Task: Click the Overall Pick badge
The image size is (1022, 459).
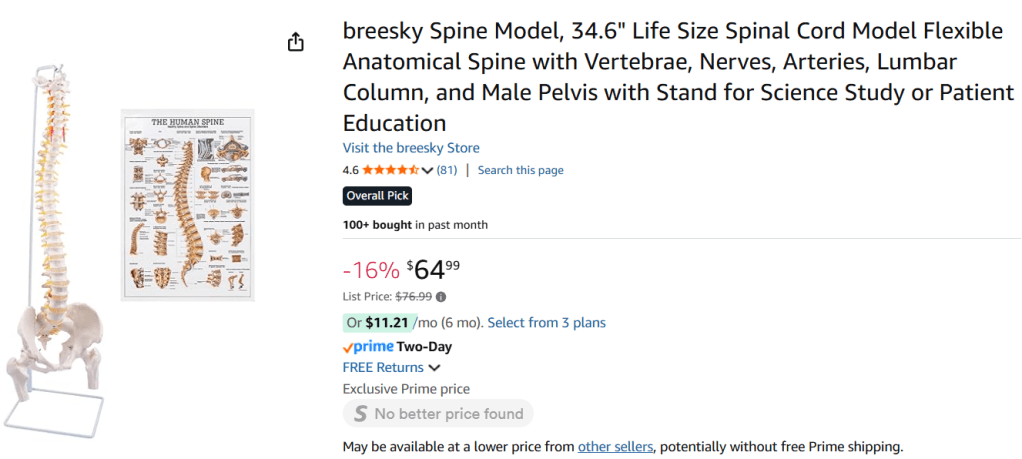Action: pos(377,196)
